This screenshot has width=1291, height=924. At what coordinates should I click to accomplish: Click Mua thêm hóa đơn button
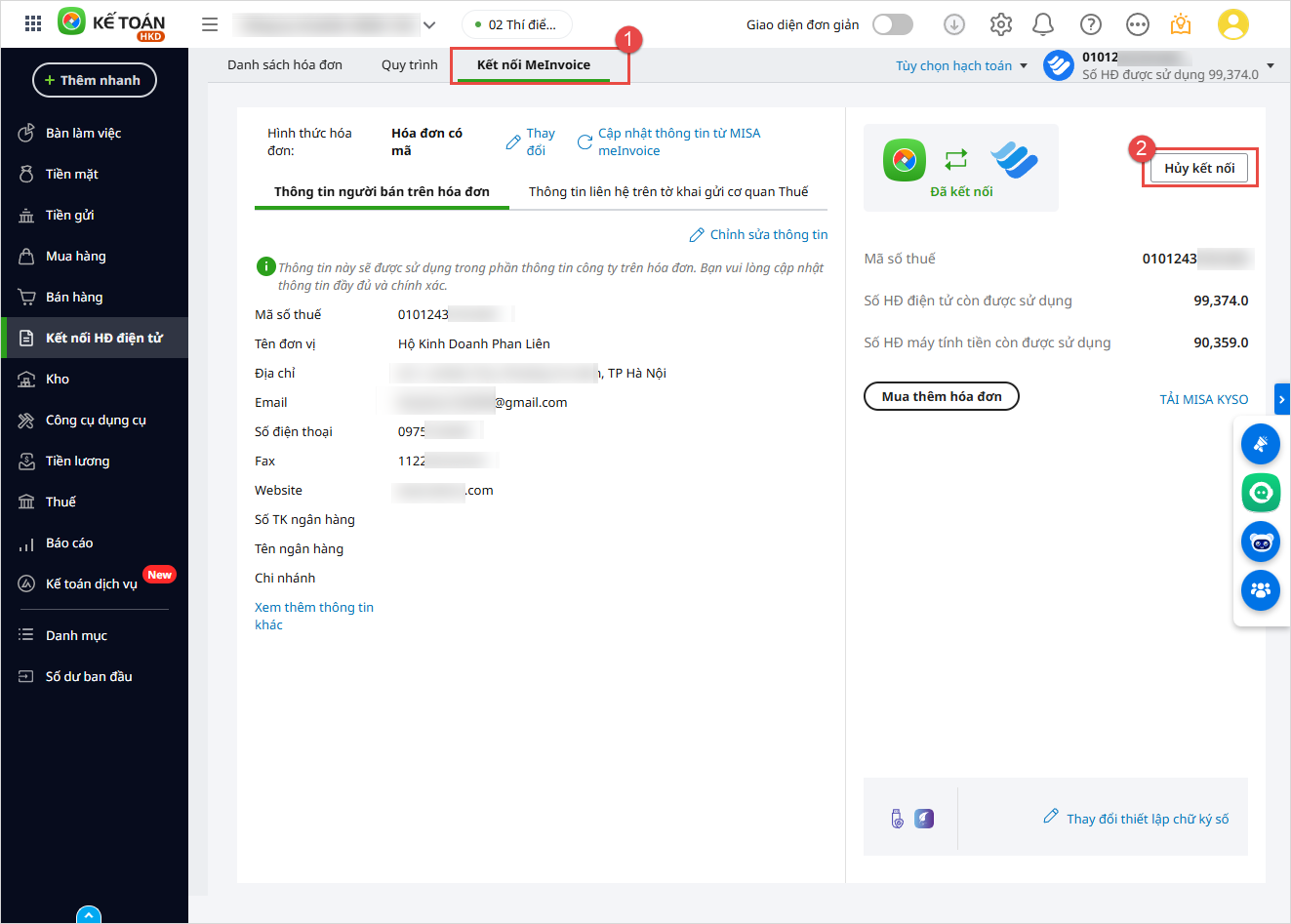pyautogui.click(x=941, y=396)
